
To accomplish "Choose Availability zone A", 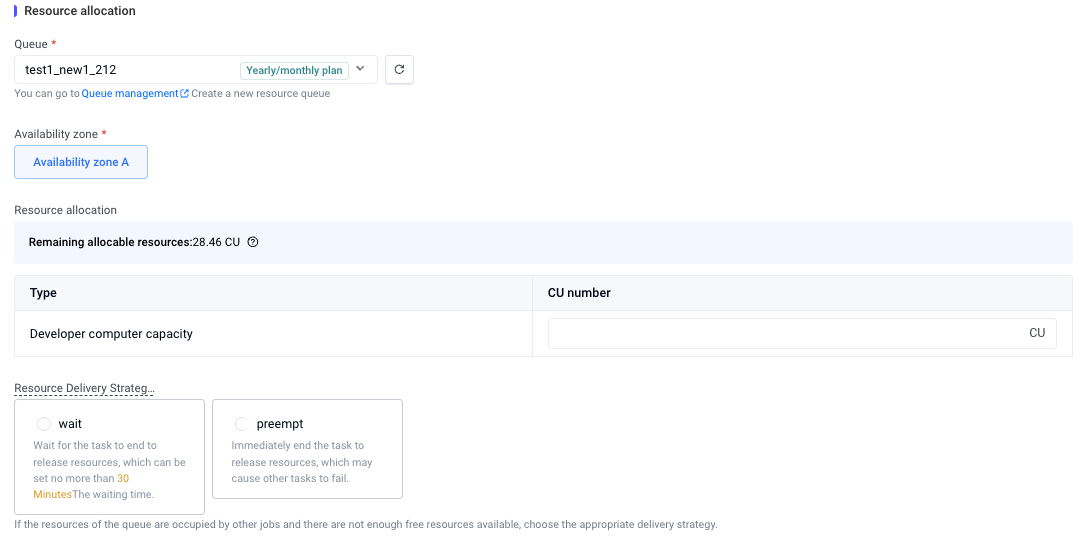I will click(x=81, y=162).
